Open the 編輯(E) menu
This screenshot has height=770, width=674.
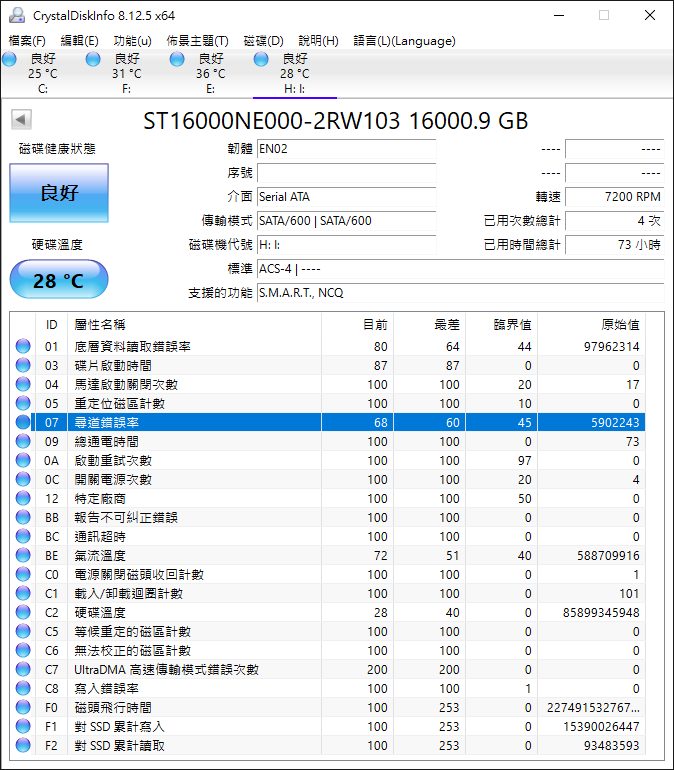click(x=79, y=41)
